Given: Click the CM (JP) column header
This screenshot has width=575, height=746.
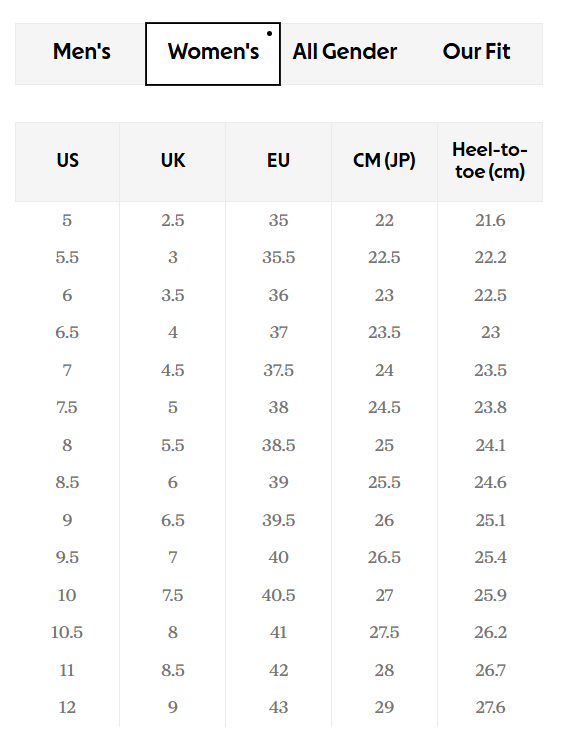Looking at the screenshot, I should (x=384, y=162).
